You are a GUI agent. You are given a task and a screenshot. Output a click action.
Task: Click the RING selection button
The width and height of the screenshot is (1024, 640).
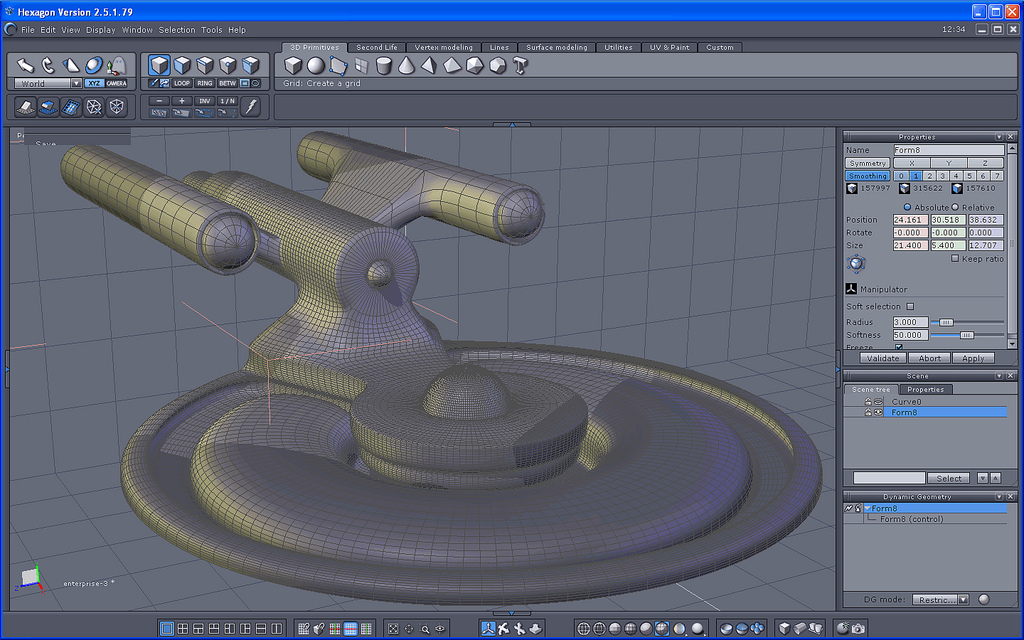pos(205,83)
